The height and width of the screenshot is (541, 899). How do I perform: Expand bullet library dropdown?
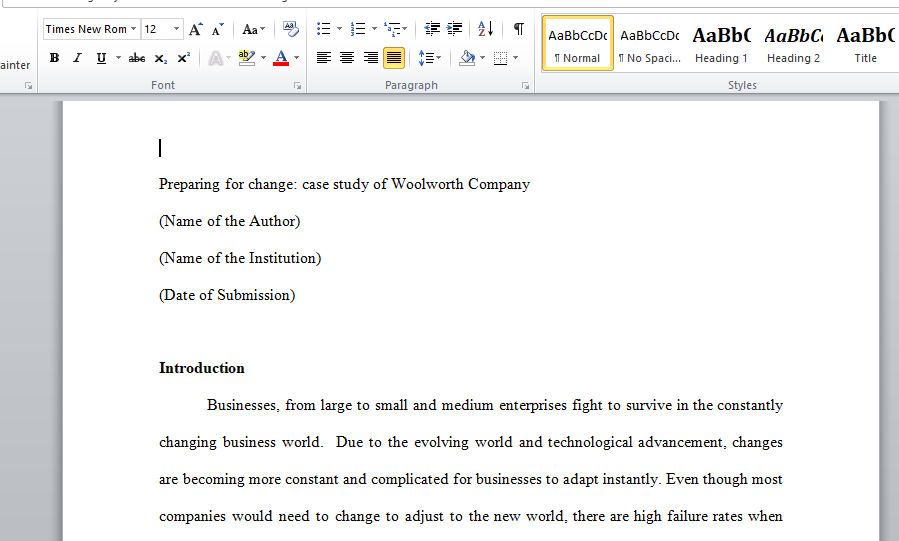click(x=339, y=29)
